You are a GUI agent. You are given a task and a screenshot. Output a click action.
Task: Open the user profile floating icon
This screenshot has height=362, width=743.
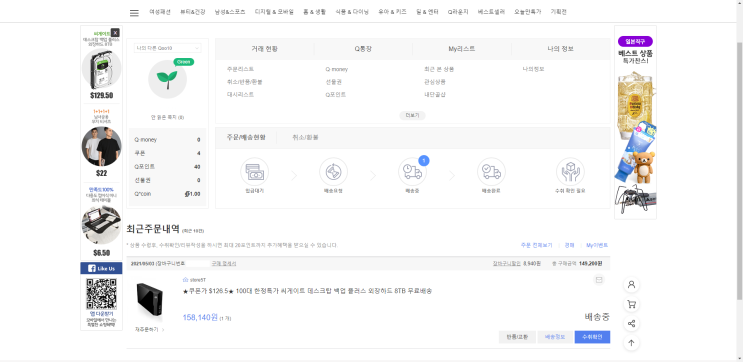(x=631, y=285)
